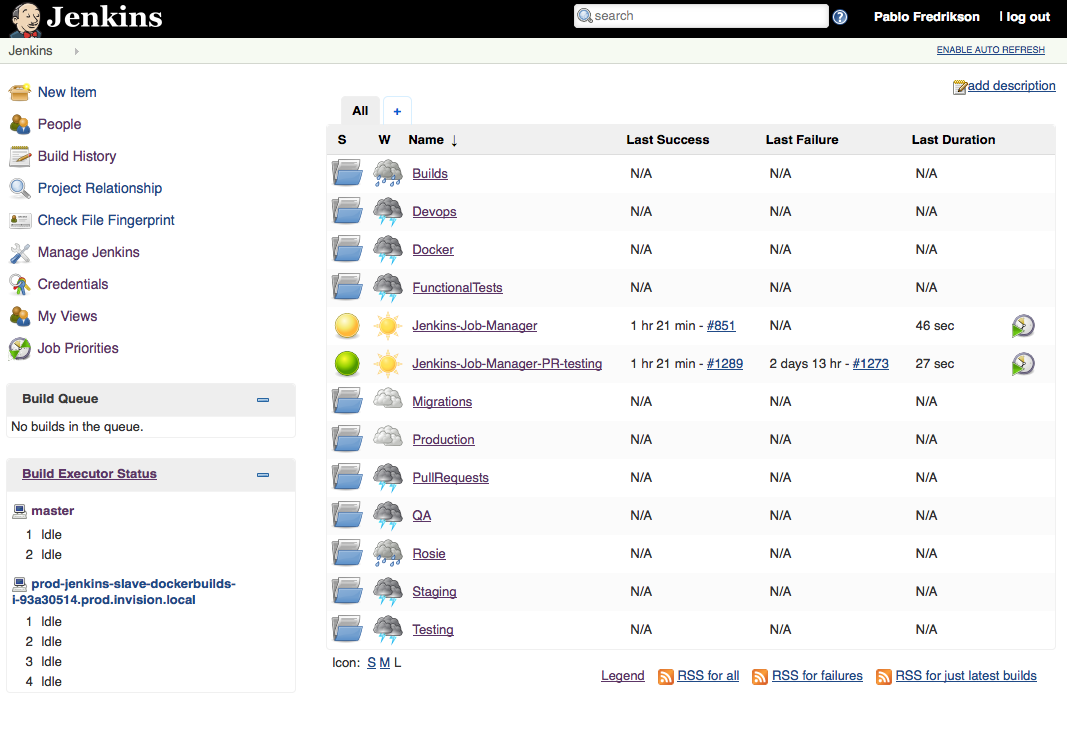This screenshot has width=1067, height=734.
Task: Schedule a build for Jenkins-Job-Manager-PR-testing
Action: [1023, 364]
